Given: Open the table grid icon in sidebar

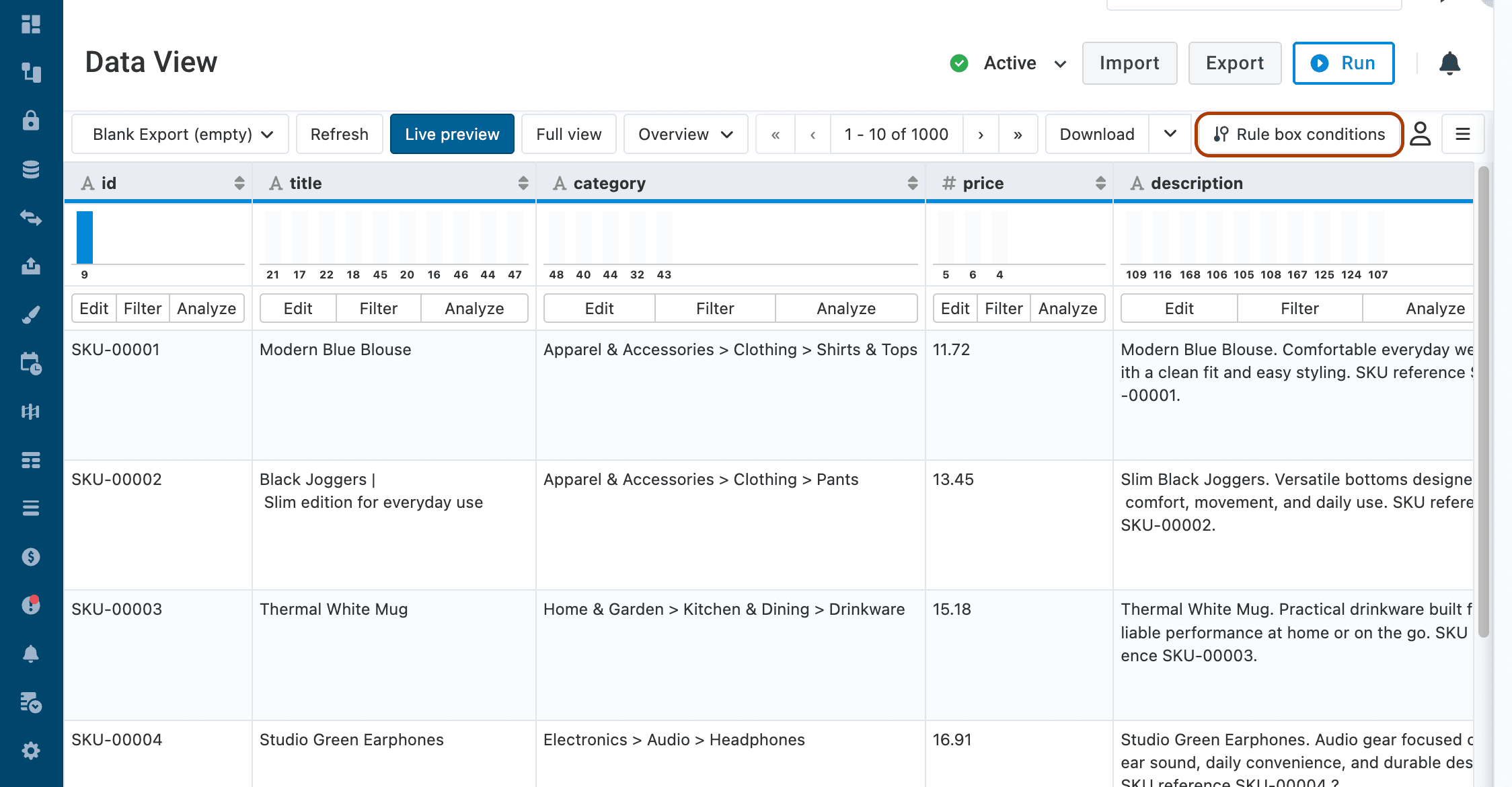Looking at the screenshot, I should 31,460.
